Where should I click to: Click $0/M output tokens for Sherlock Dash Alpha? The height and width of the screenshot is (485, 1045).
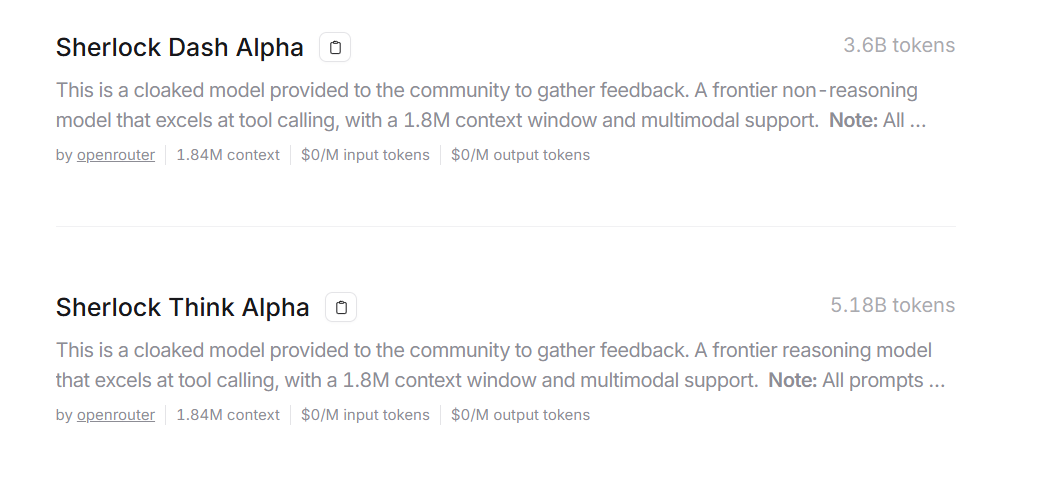tap(520, 155)
